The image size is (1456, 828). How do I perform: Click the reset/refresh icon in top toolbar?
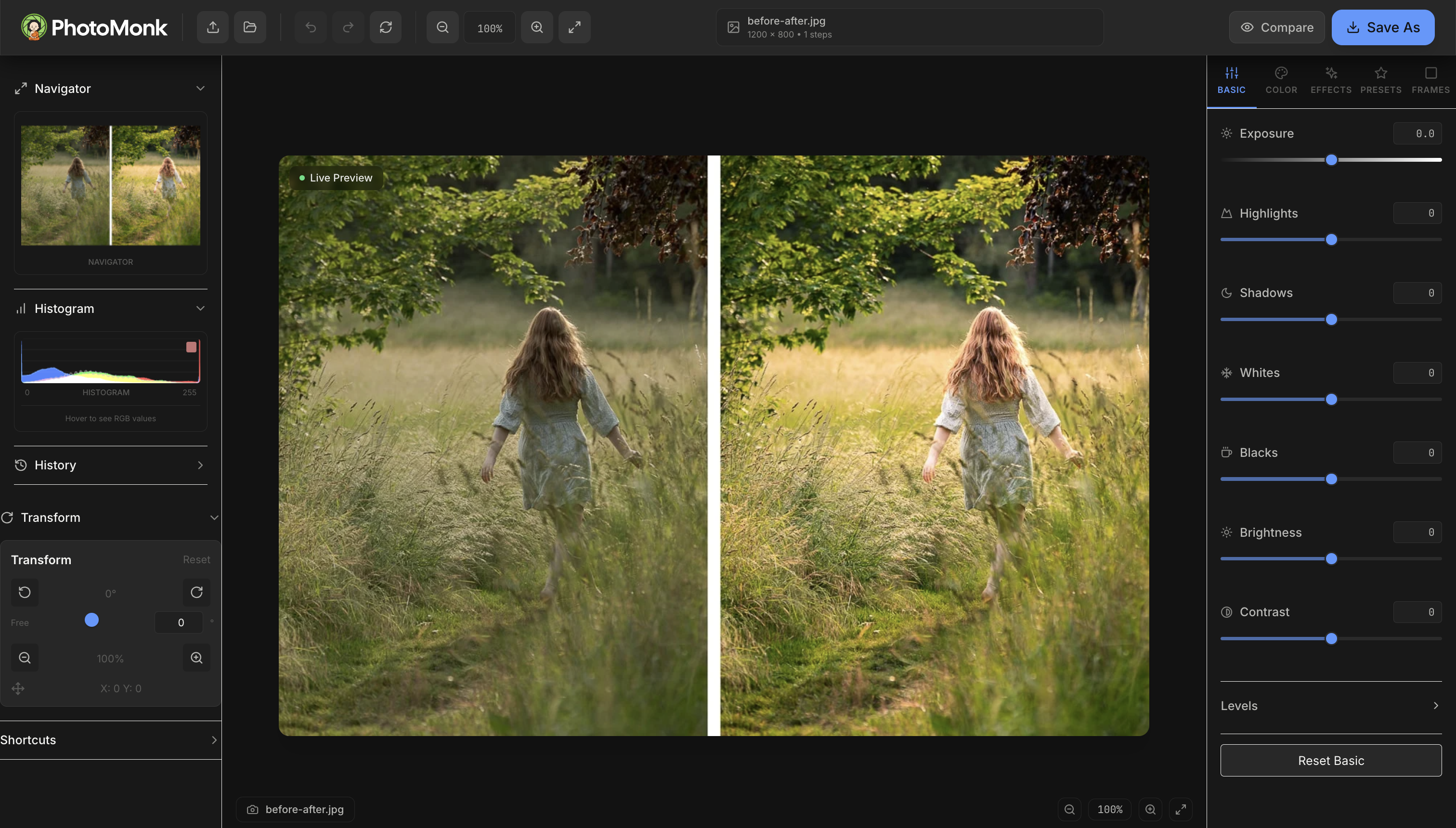point(386,27)
